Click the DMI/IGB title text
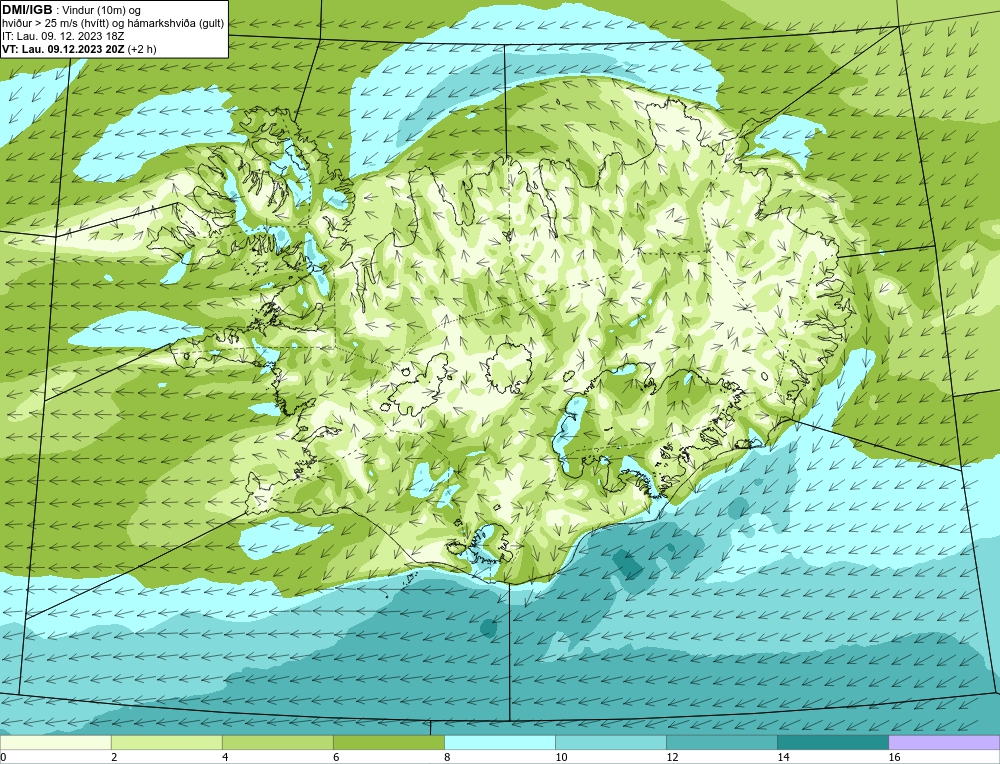Screen dimensions: 1000x764 coord(27,10)
